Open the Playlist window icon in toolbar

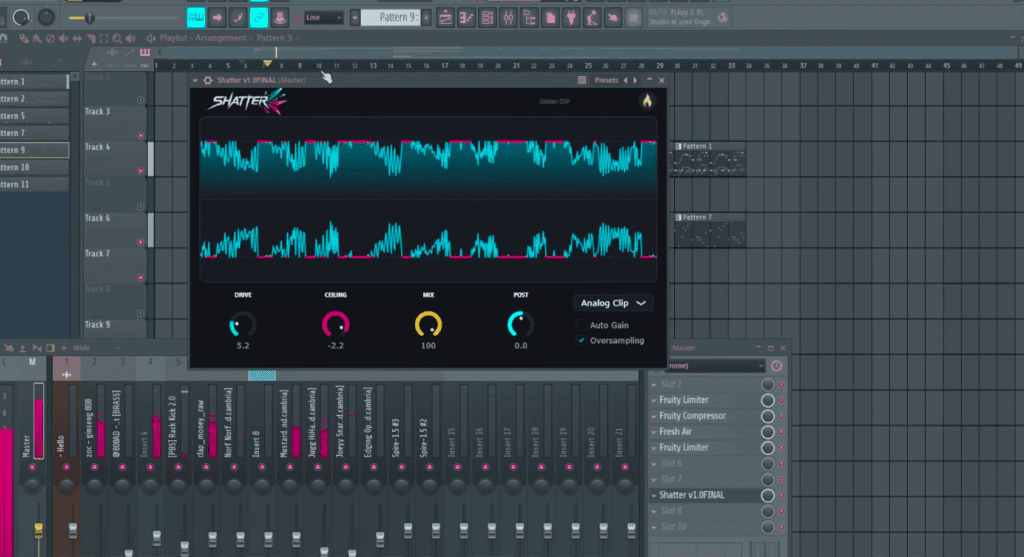[445, 18]
